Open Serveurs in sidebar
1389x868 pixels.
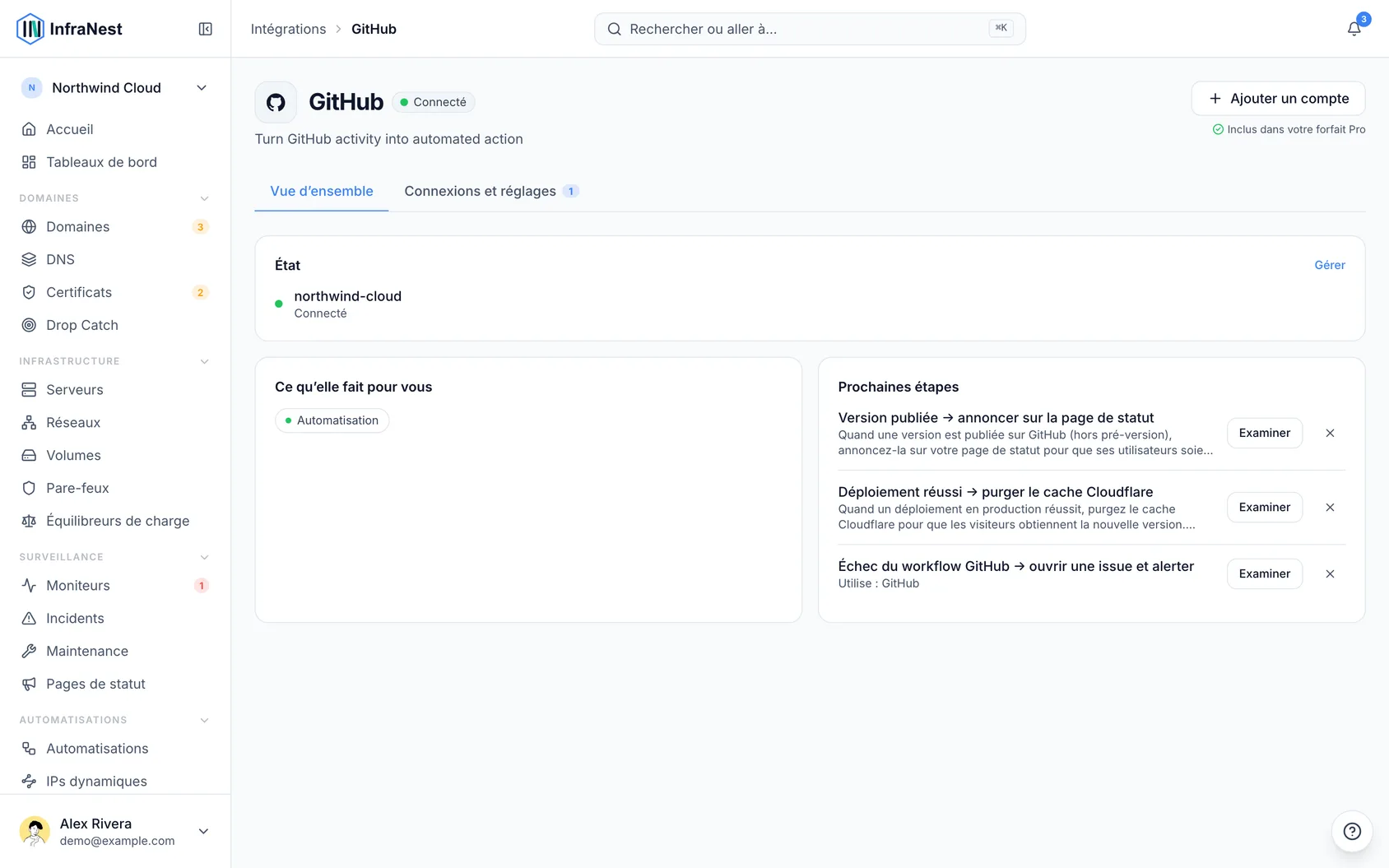[115, 389]
